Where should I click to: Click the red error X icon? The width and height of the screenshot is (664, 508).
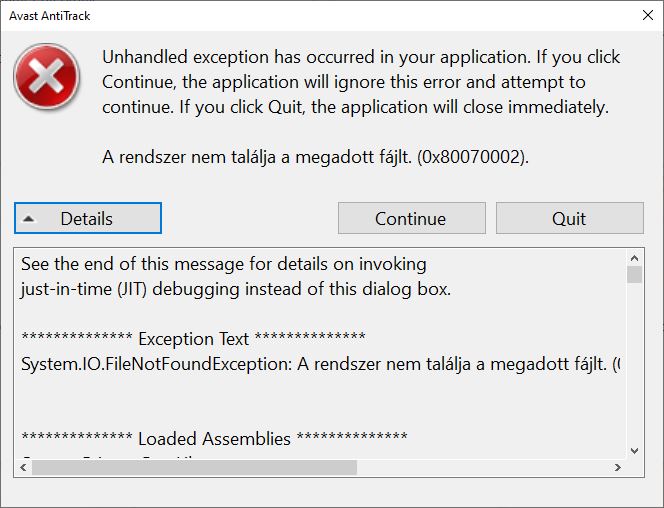click(x=47, y=77)
